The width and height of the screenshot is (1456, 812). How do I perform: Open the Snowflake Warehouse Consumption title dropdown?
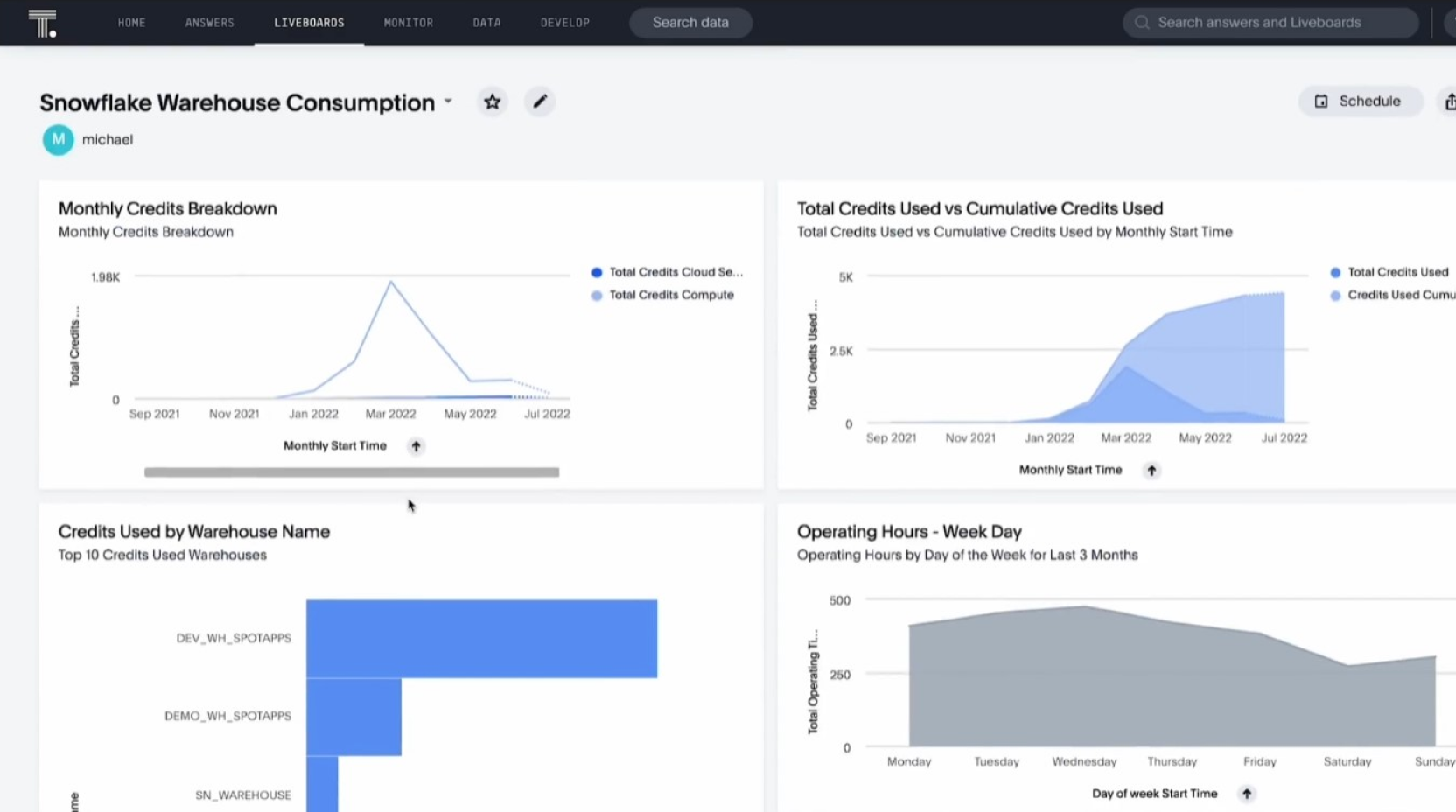[448, 101]
